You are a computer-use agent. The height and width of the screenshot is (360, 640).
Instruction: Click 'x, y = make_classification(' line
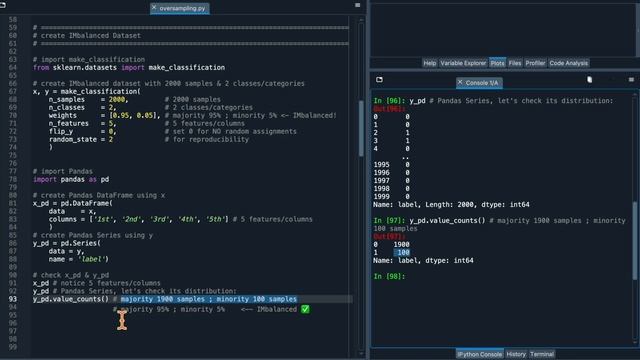[87, 91]
